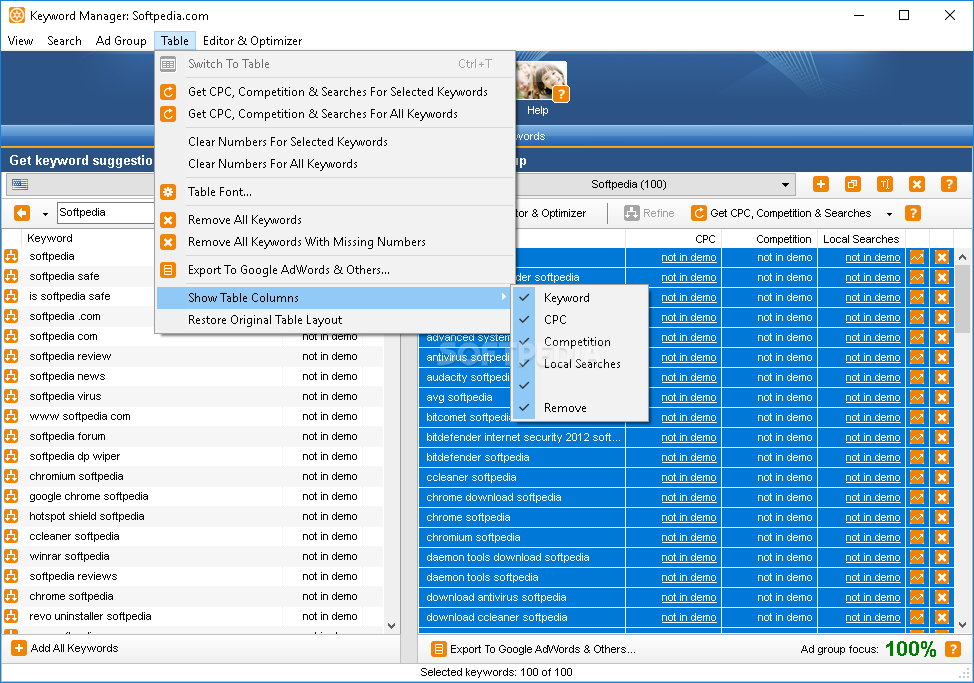This screenshot has height=683, width=974.
Task: Expand the Show Table Columns submenu
Action: tap(334, 297)
